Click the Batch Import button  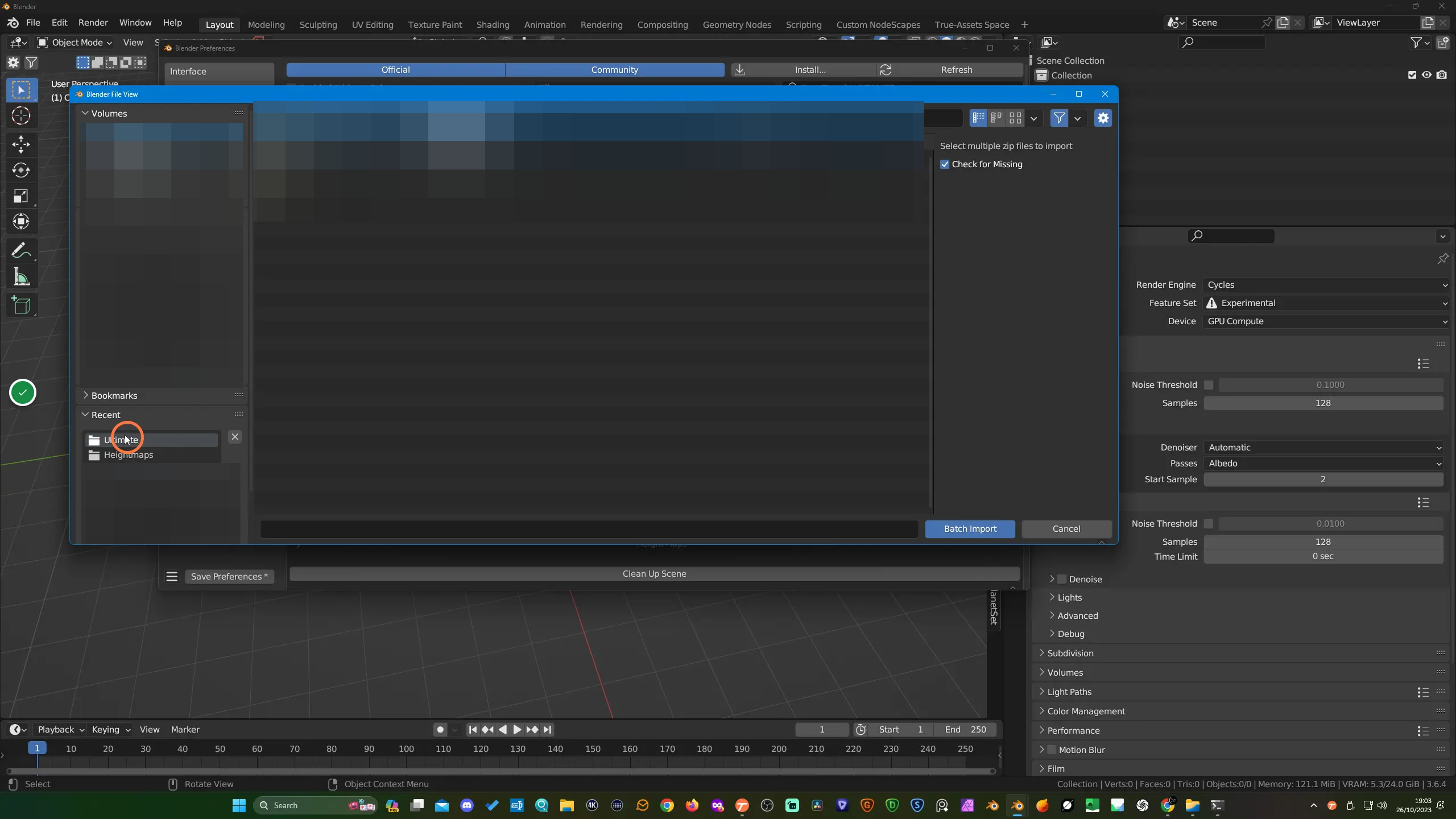pyautogui.click(x=970, y=529)
